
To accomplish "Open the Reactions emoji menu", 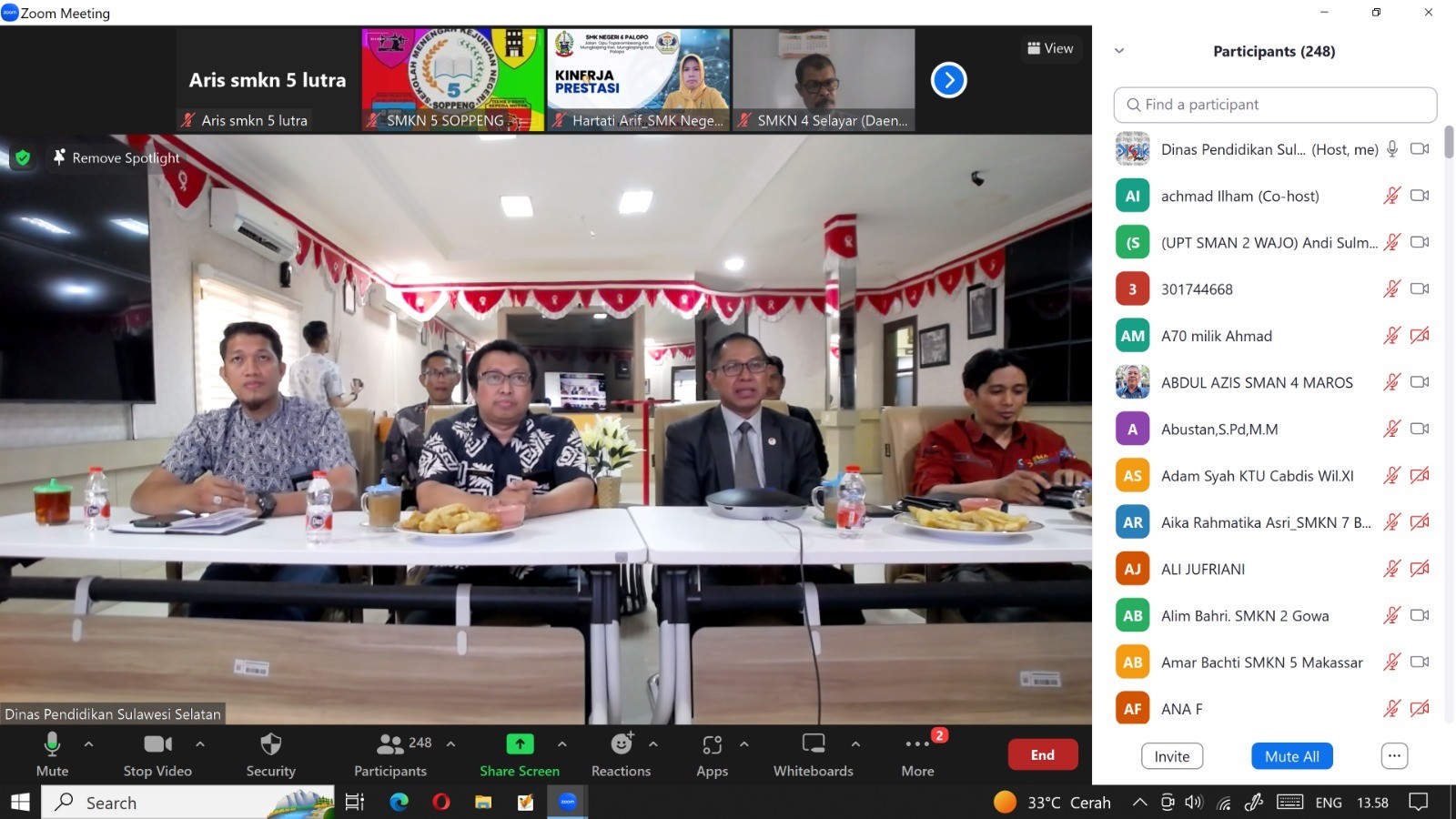I will [622, 745].
